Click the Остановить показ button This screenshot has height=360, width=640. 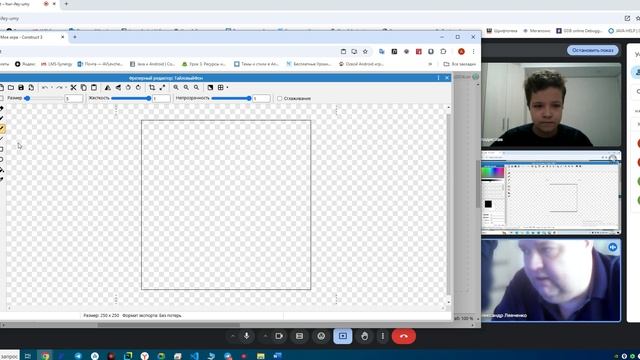point(593,50)
